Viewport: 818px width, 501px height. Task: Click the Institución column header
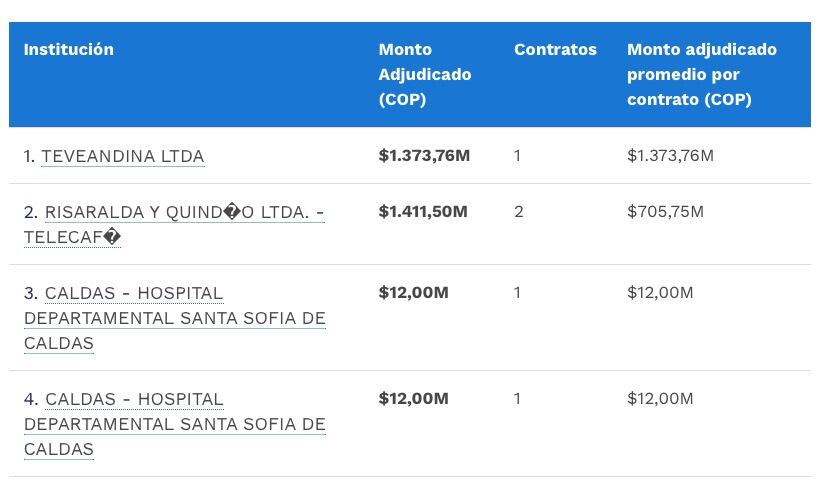coord(69,49)
